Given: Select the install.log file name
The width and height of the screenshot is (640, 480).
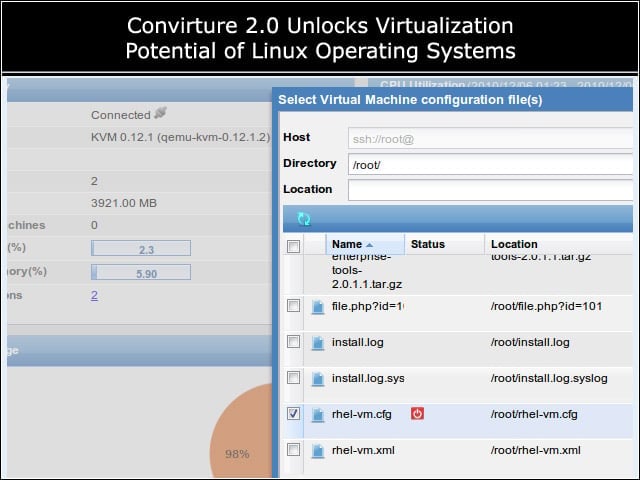Looking at the screenshot, I should pyautogui.click(x=358, y=342).
